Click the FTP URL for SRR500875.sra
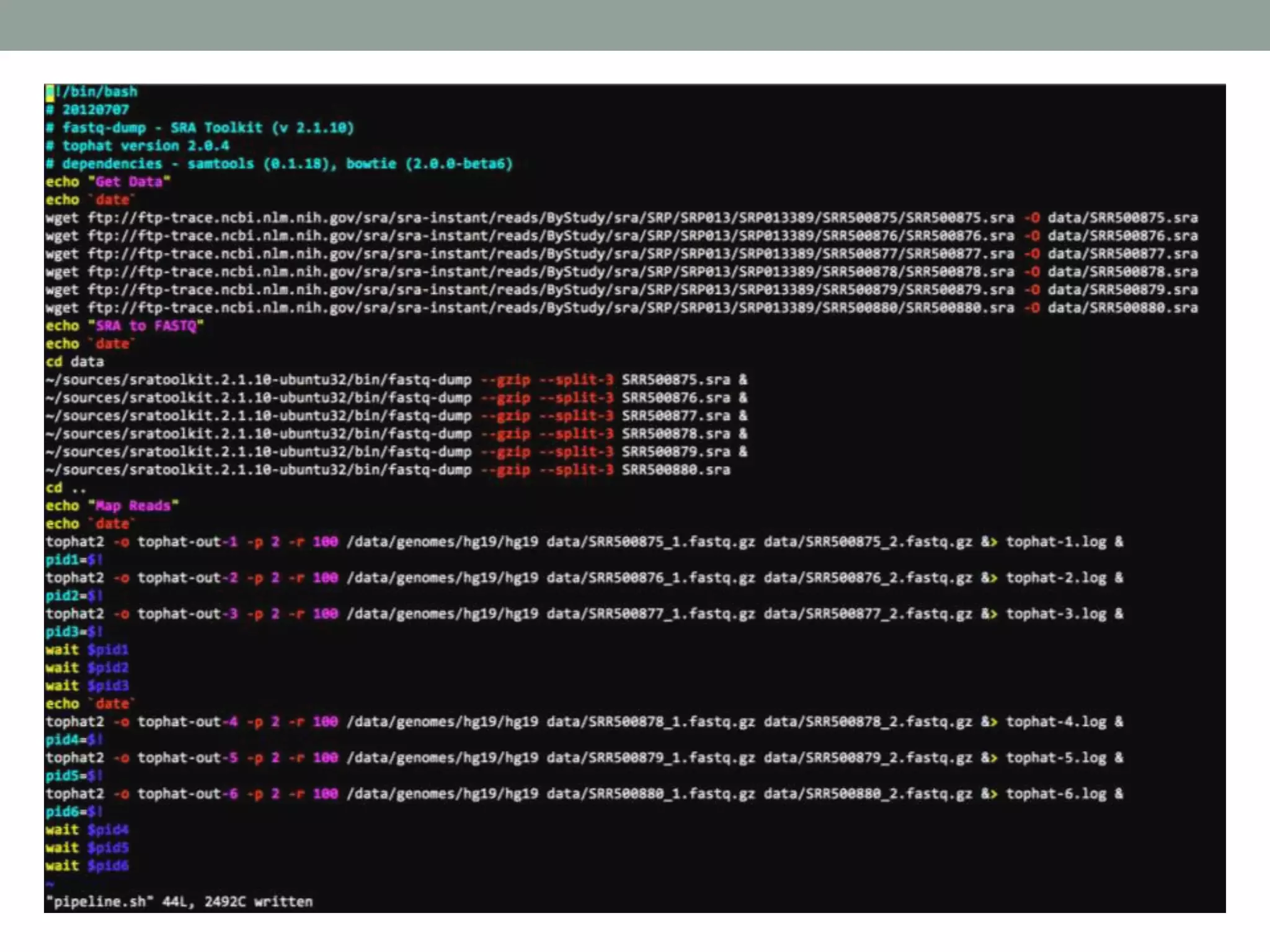1270x952 pixels. [551, 218]
